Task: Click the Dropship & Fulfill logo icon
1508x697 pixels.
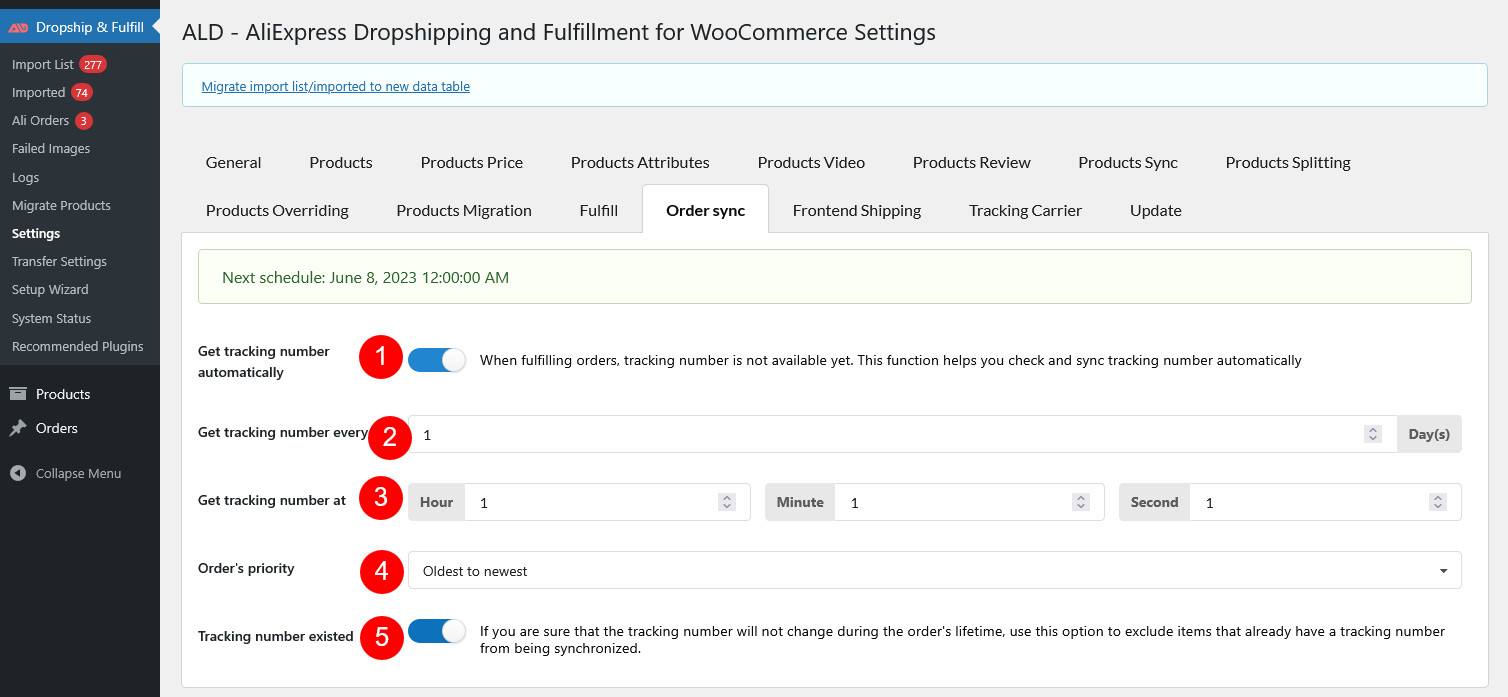Action: 18,28
